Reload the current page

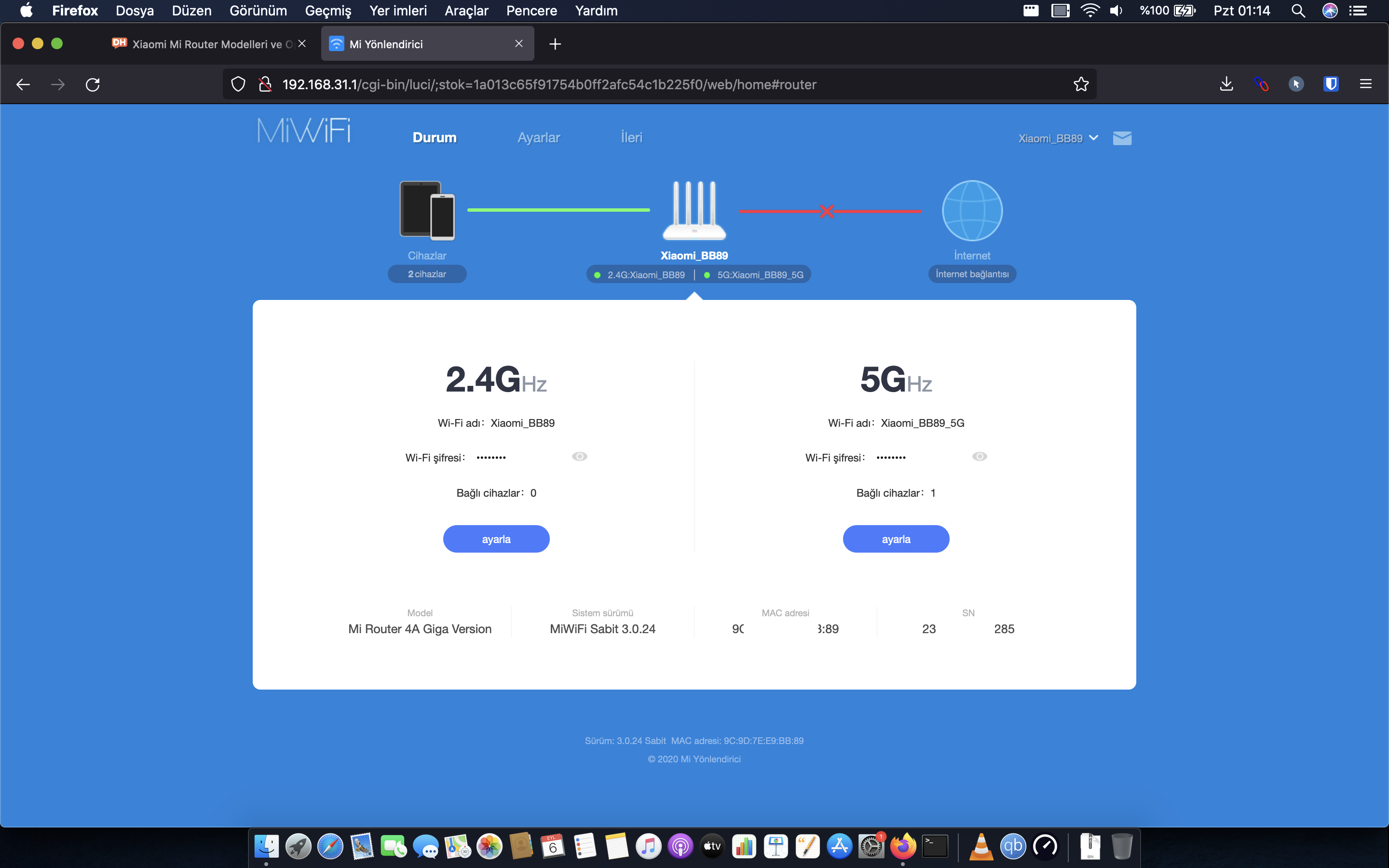pos(93,84)
